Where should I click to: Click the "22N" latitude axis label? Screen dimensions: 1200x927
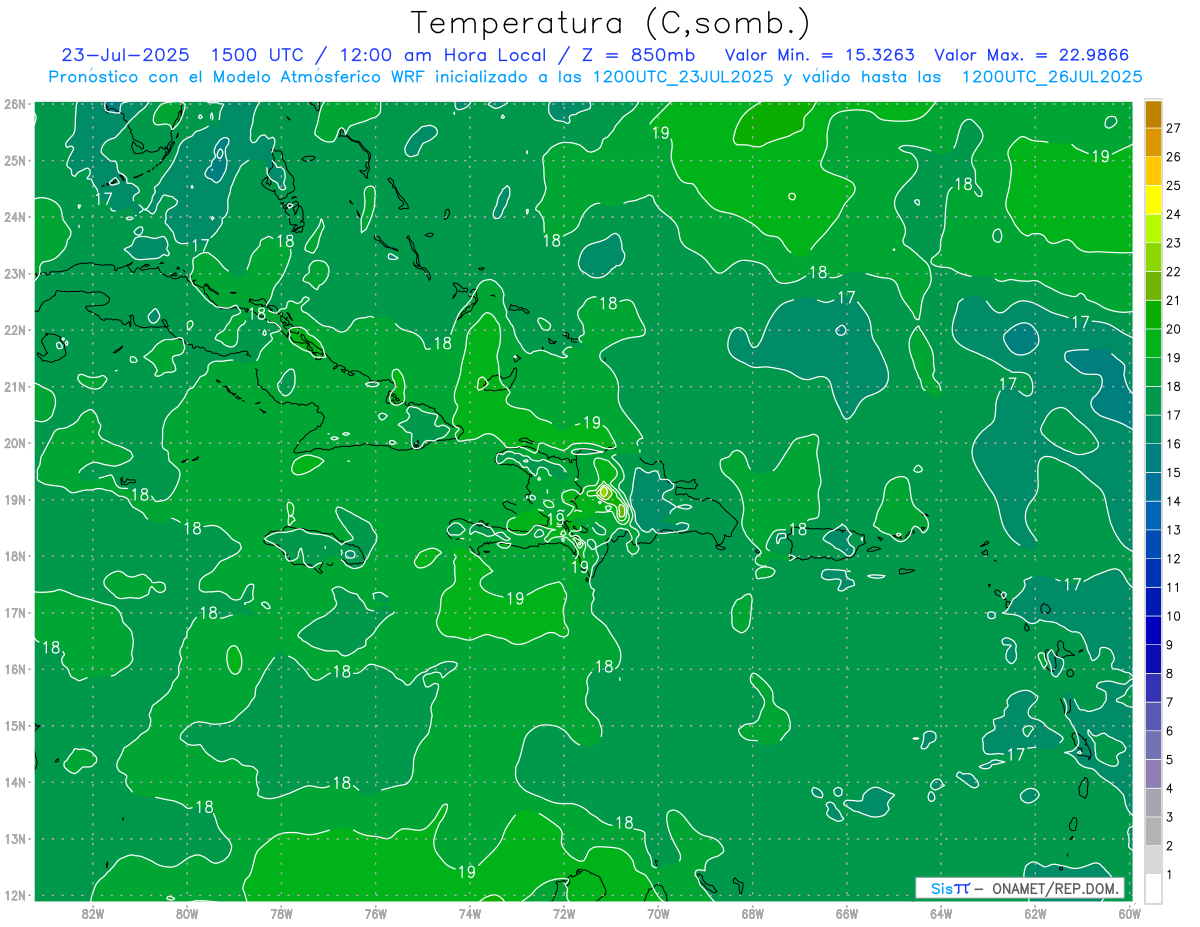15,330
